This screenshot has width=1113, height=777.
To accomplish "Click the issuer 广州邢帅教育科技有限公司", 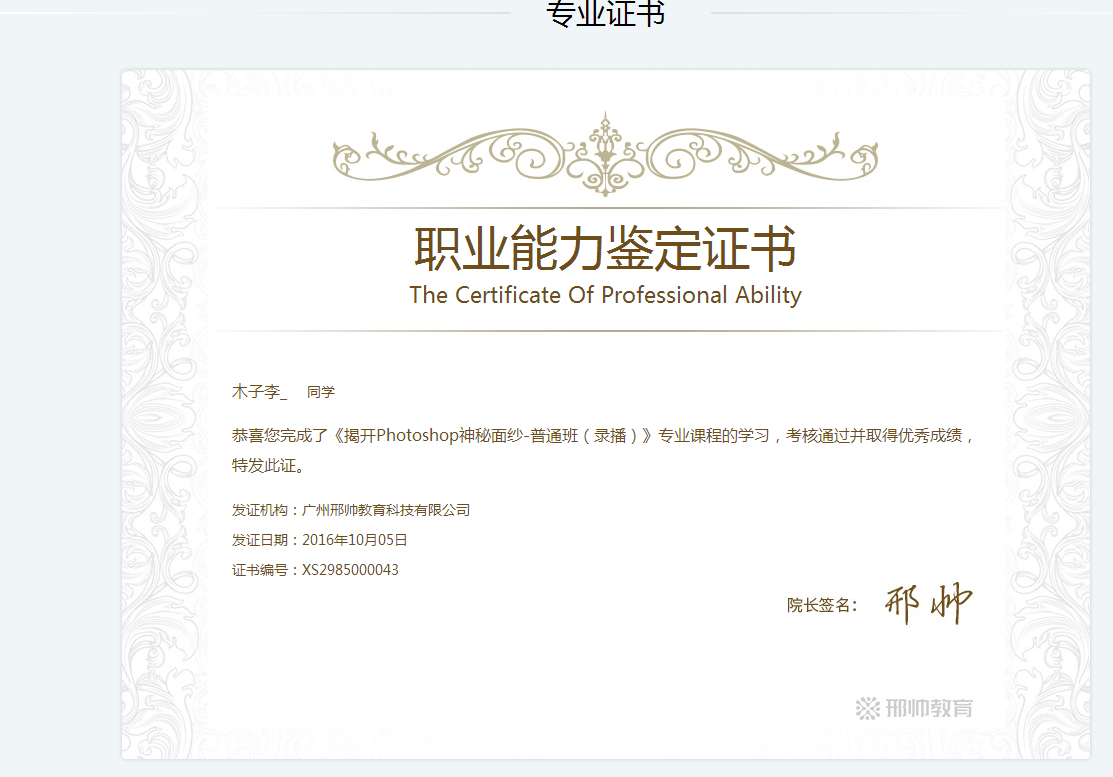I will pos(386,510).
